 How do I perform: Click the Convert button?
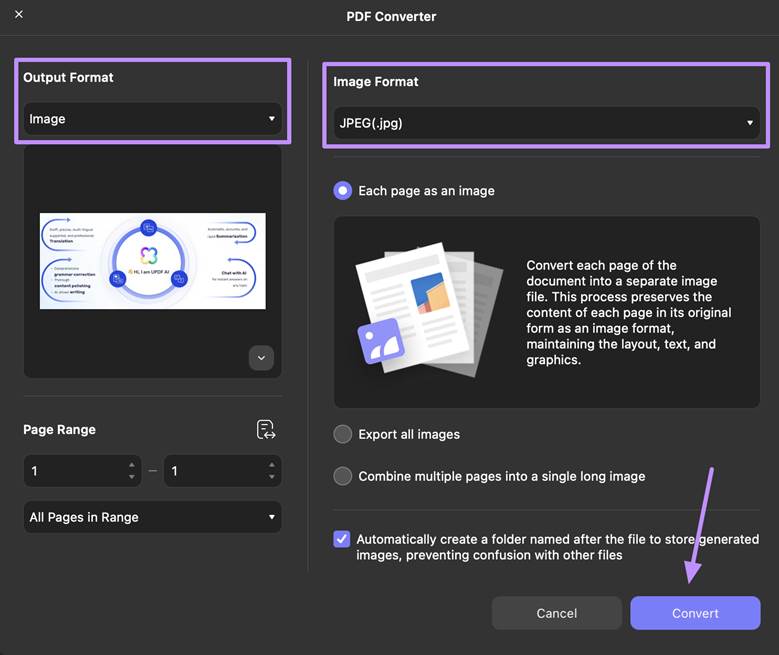695,613
